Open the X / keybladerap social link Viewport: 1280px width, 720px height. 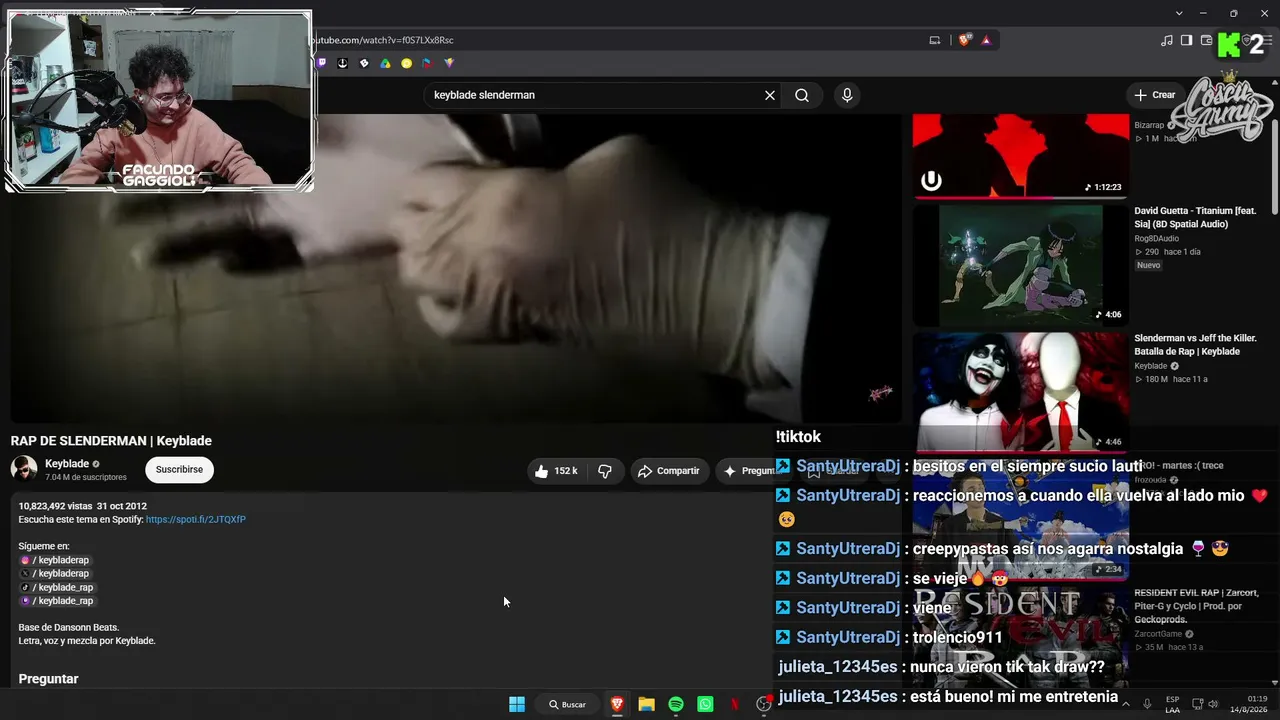coord(55,574)
